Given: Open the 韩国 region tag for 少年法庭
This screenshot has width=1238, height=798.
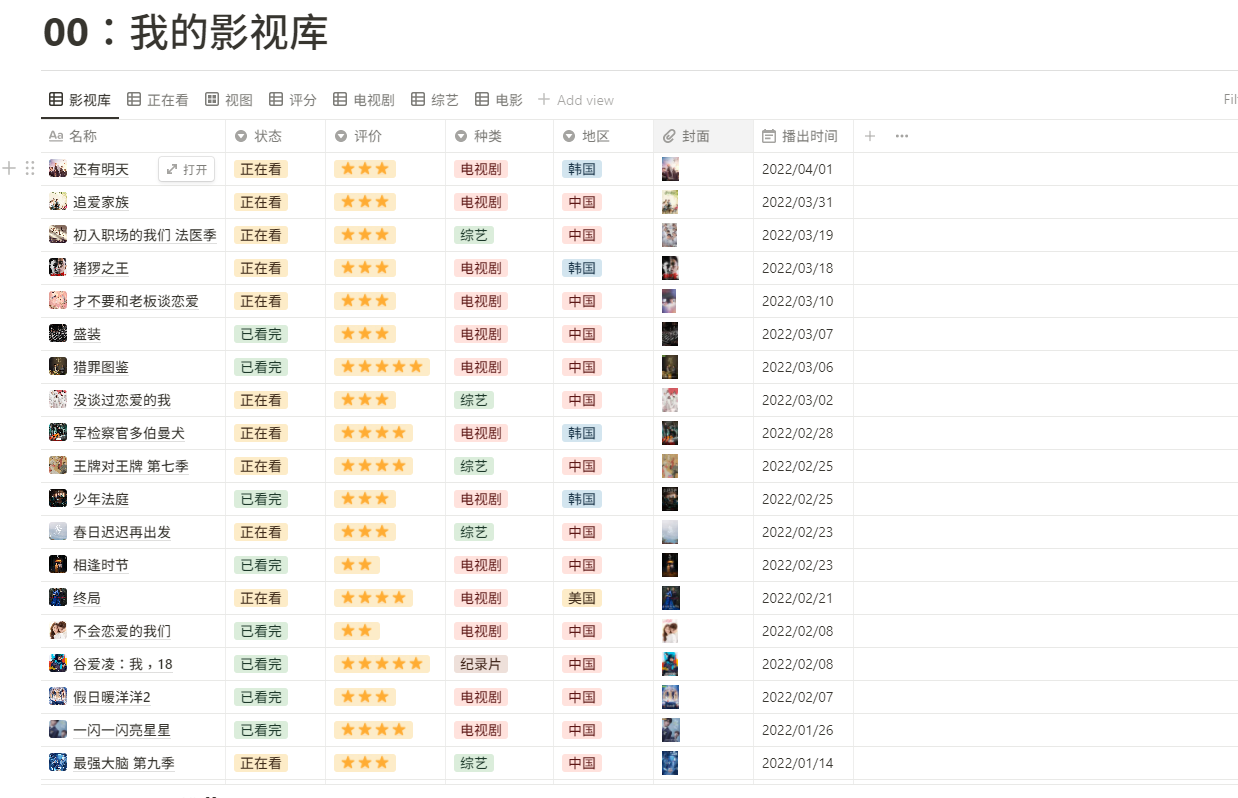Looking at the screenshot, I should 582,499.
